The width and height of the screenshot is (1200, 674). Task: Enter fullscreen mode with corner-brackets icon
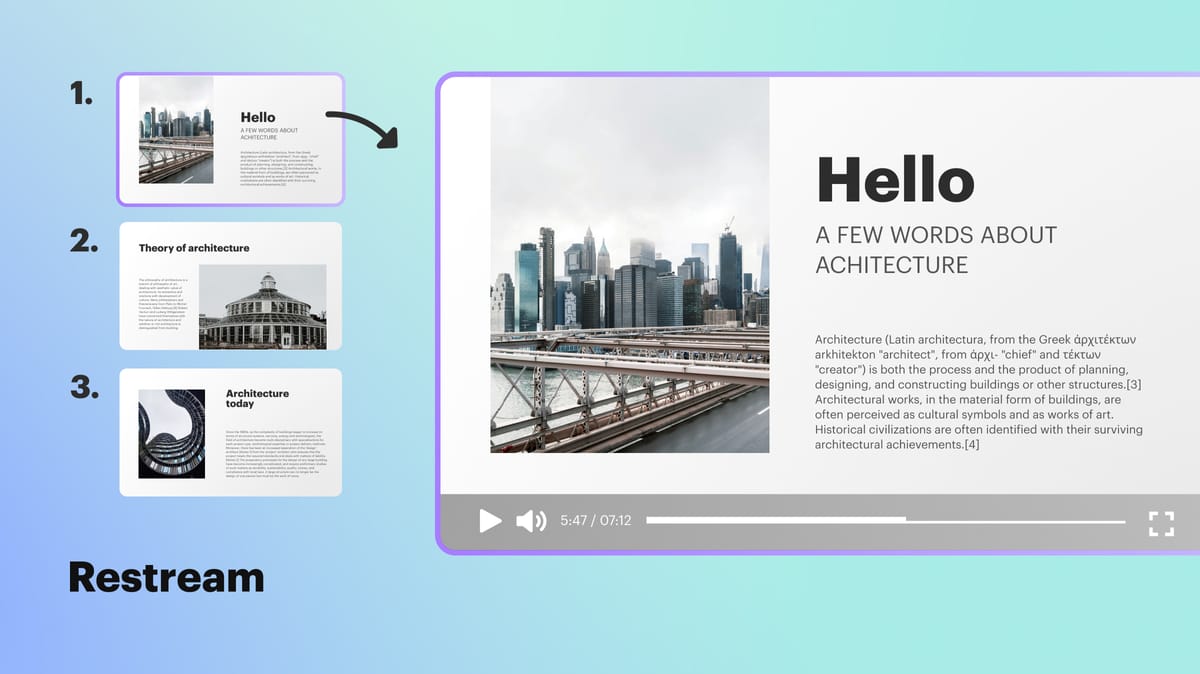point(1161,522)
